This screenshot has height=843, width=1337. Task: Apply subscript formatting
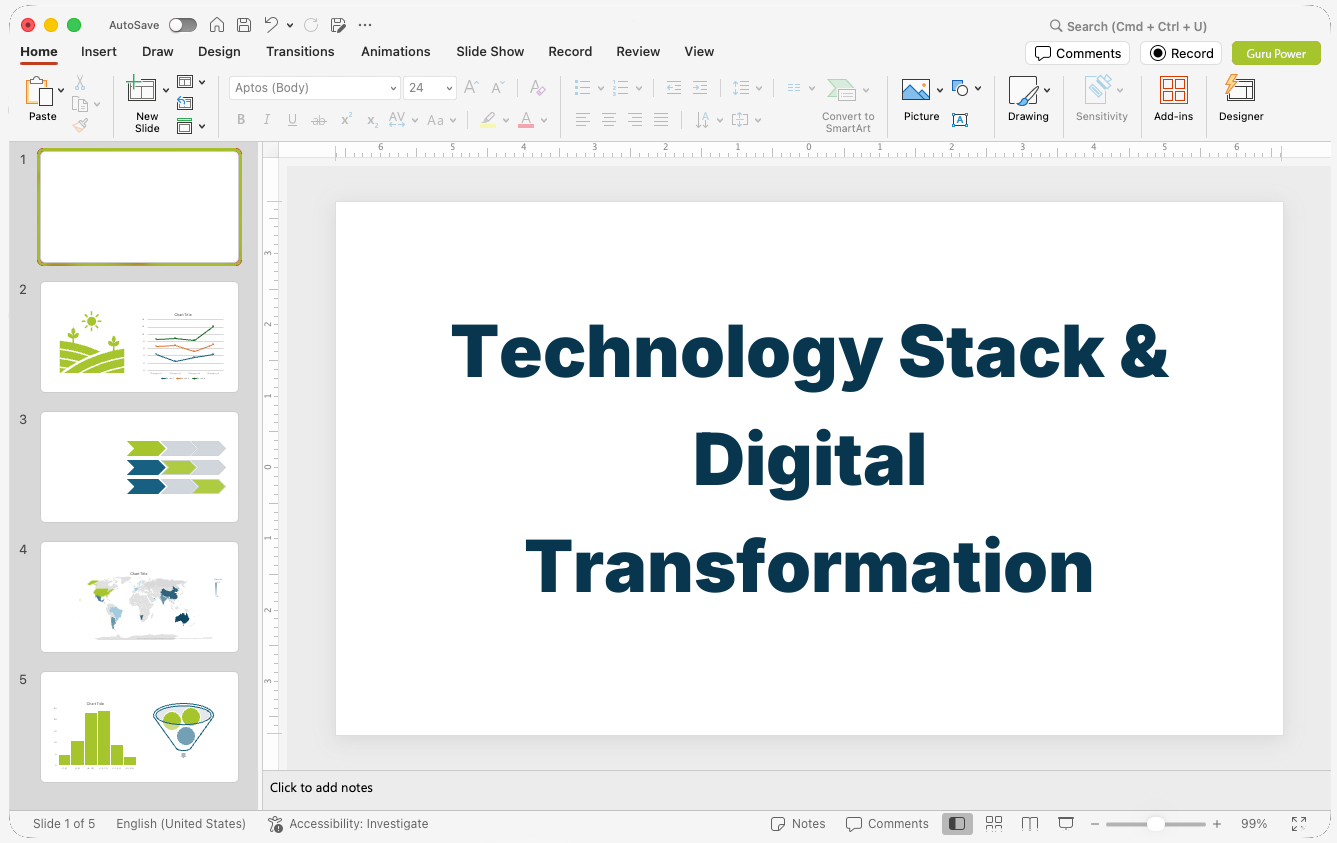[372, 120]
